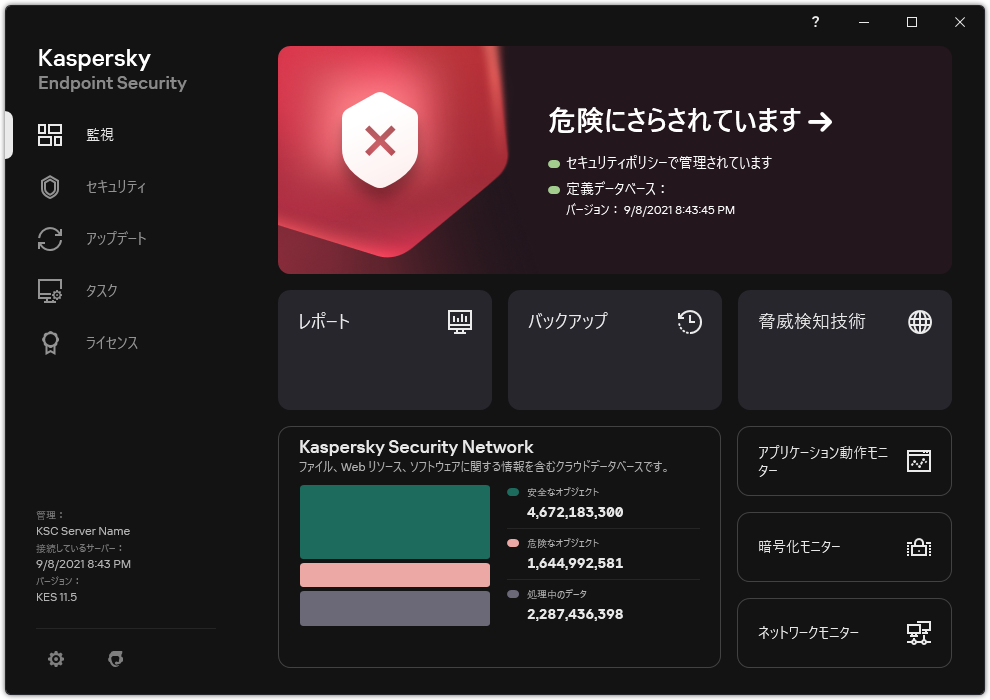Open the 危険にさらされています status details
Image resolution: width=990 pixels, height=700 pixels.
click(x=688, y=119)
